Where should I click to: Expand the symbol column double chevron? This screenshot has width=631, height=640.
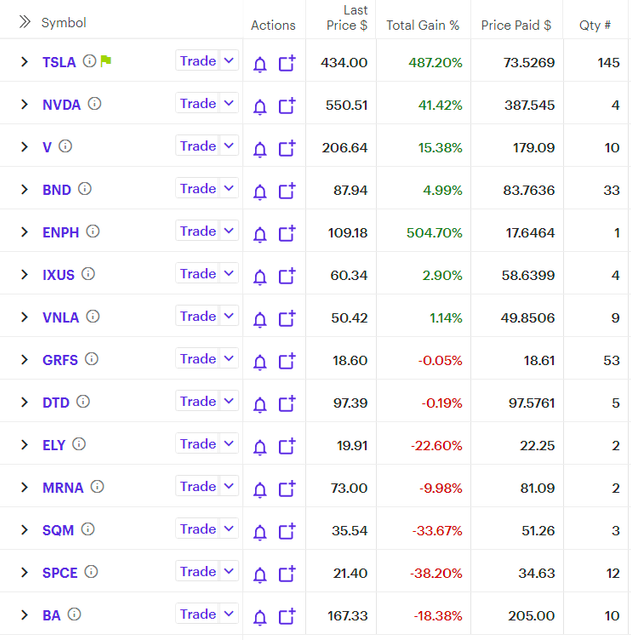click(25, 22)
